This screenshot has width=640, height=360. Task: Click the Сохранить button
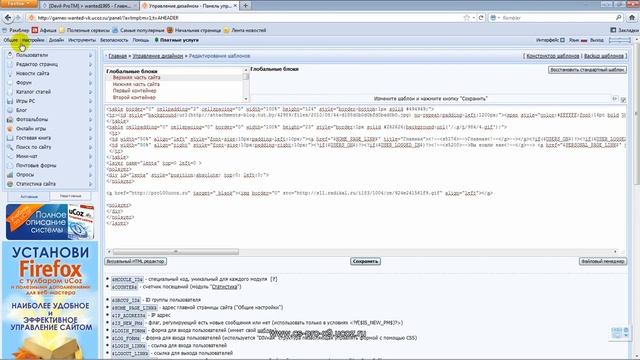tap(365, 261)
